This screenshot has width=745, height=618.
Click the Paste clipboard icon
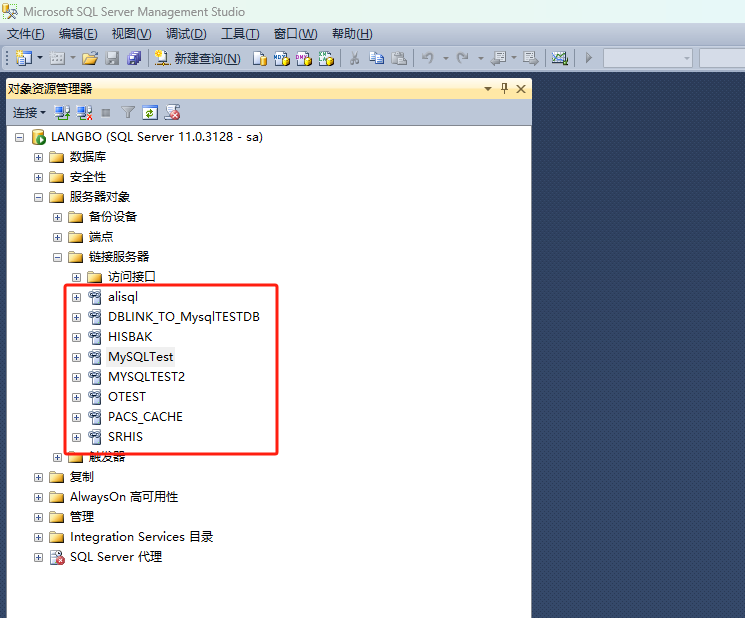tap(399, 58)
